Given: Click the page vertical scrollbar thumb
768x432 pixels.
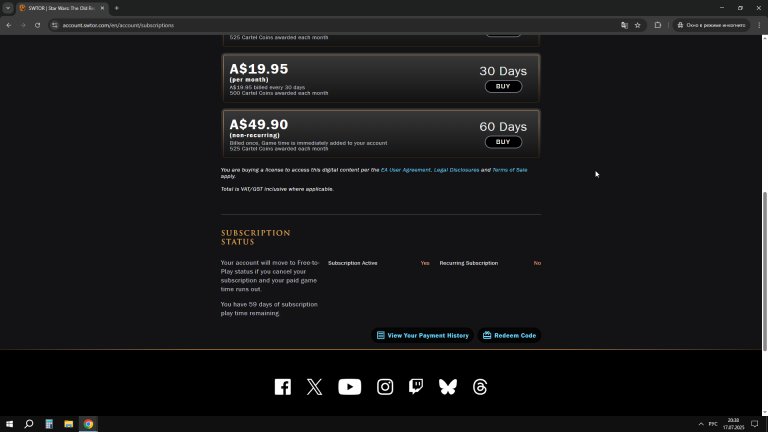Looking at the screenshot, I should point(765,271).
